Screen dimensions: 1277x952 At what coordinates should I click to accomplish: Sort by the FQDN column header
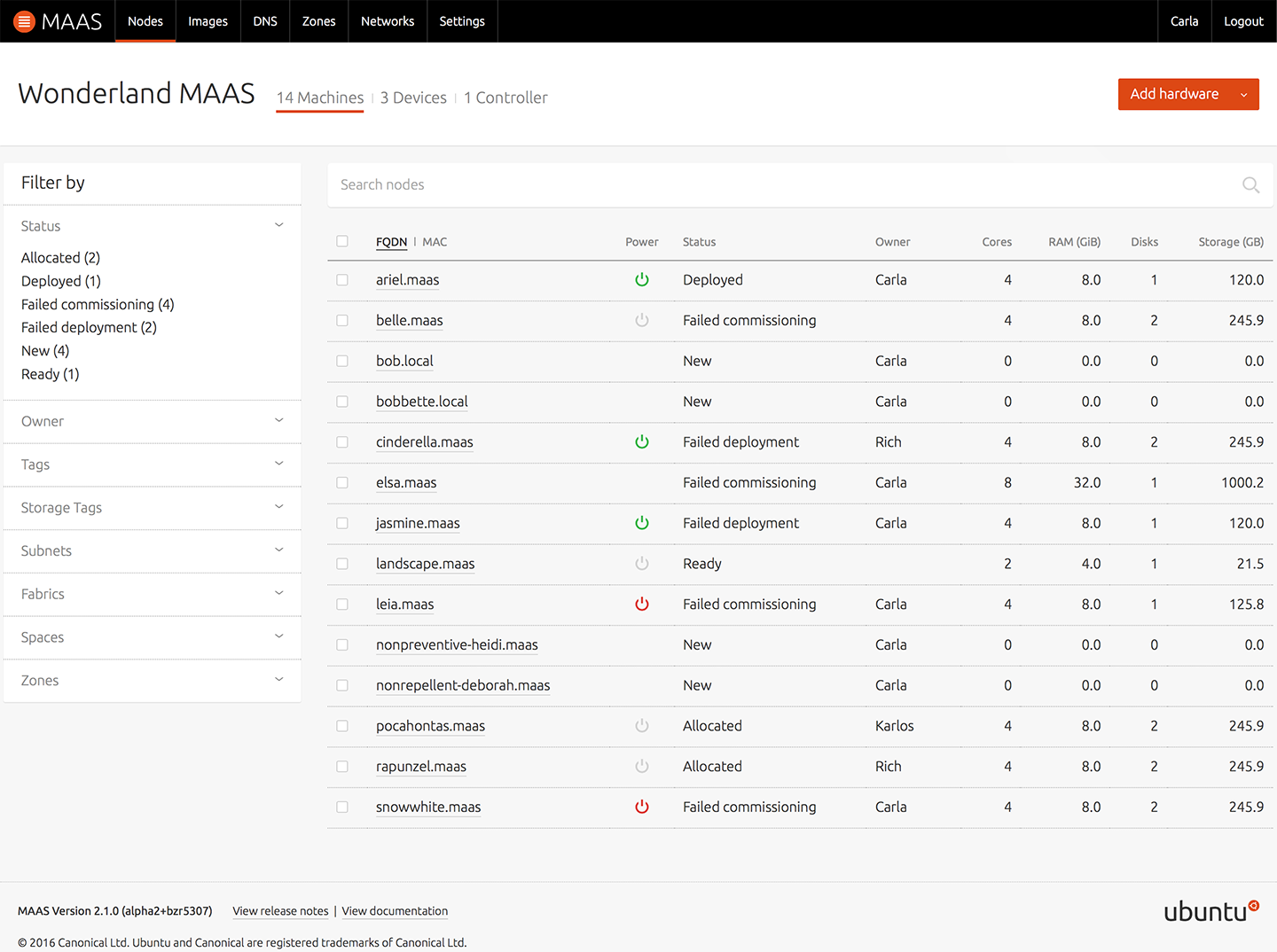391,242
